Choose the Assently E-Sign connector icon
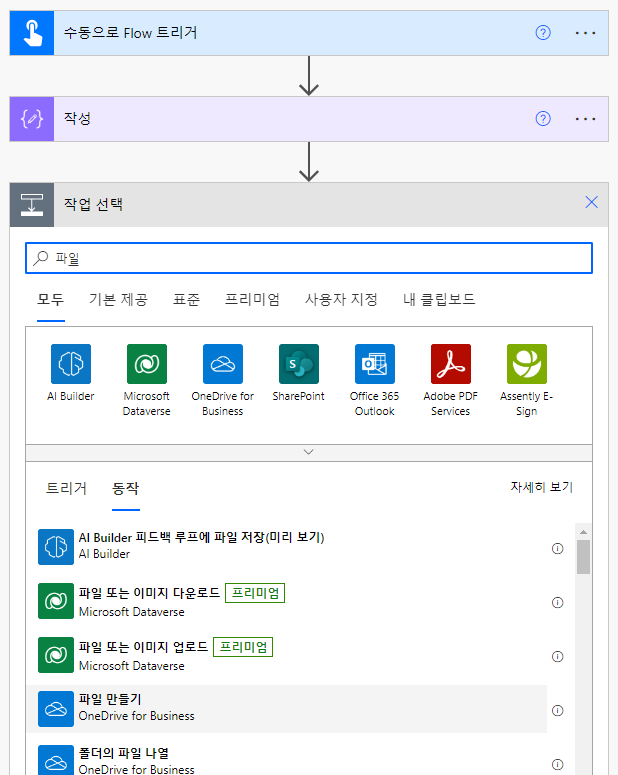This screenshot has width=618, height=775. pos(527,364)
